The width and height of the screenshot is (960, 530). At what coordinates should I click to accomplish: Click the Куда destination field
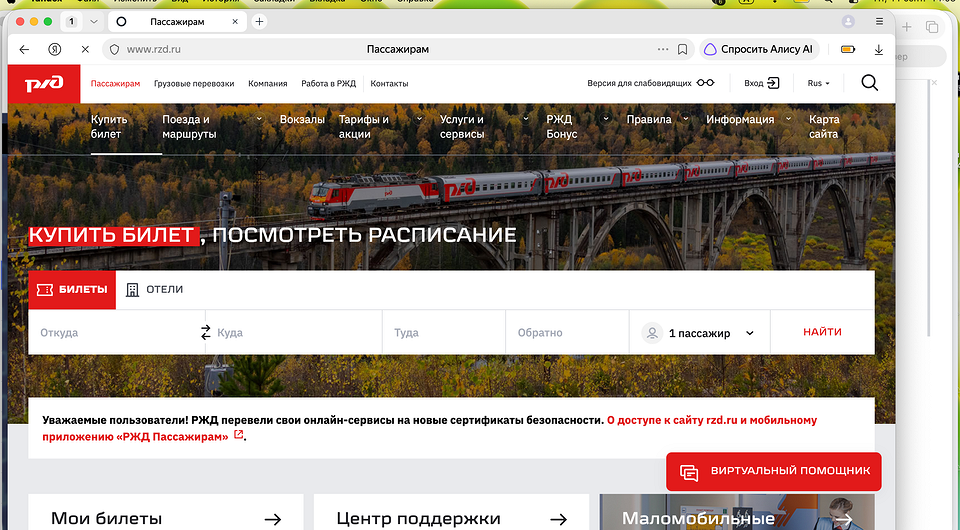click(x=294, y=332)
